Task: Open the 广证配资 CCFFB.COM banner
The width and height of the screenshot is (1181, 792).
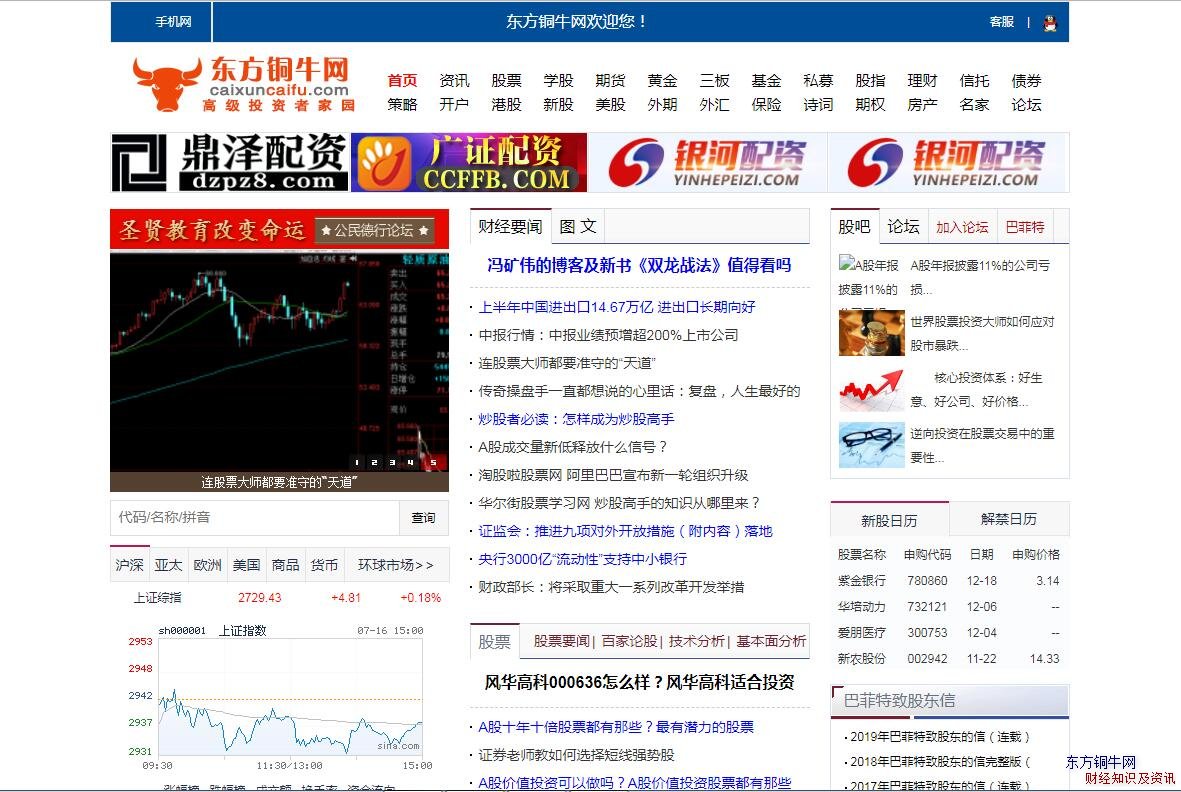Action: (x=468, y=163)
